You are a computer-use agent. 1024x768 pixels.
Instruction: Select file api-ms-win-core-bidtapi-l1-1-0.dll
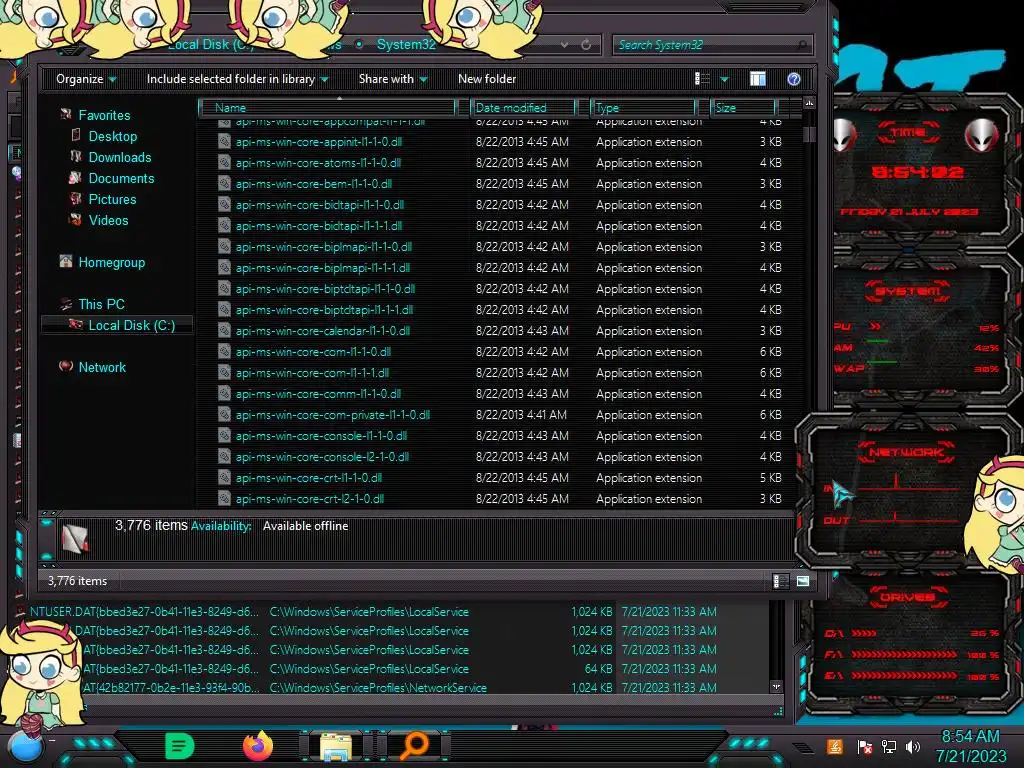(x=320, y=204)
